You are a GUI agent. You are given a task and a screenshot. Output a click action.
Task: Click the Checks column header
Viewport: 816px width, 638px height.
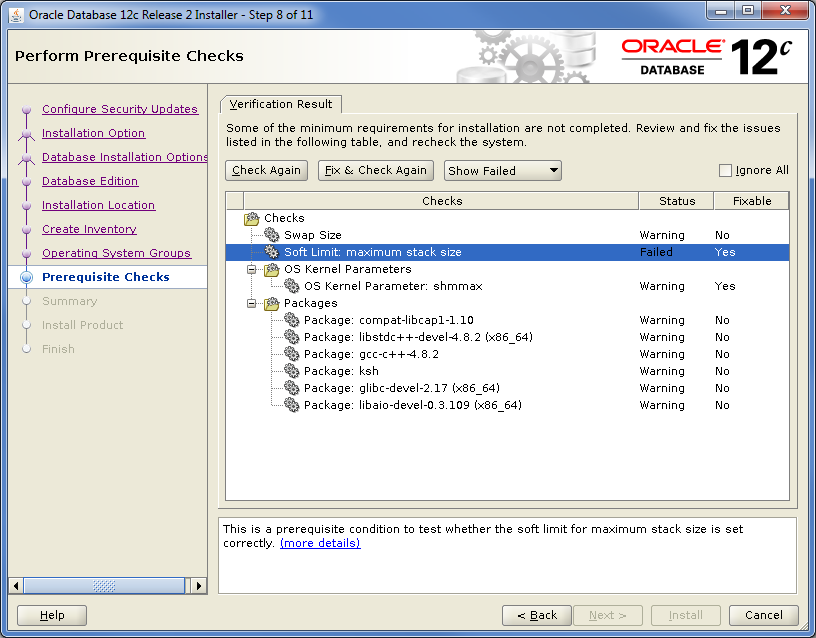(x=441, y=201)
